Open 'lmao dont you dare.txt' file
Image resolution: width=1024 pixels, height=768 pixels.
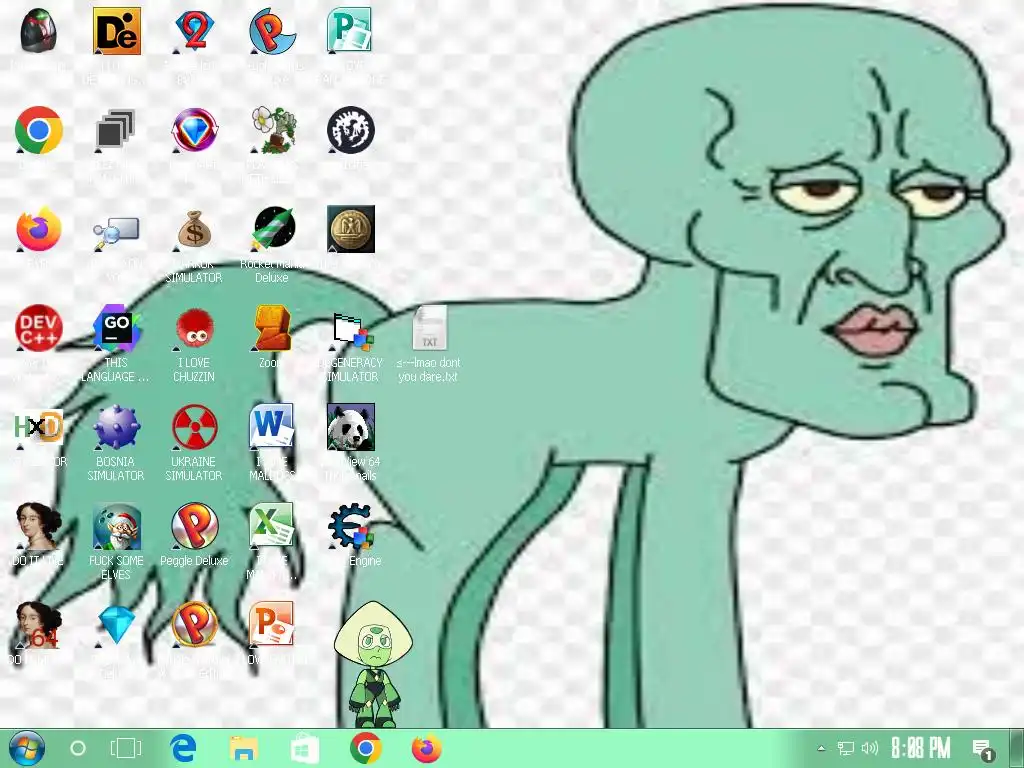click(x=429, y=328)
